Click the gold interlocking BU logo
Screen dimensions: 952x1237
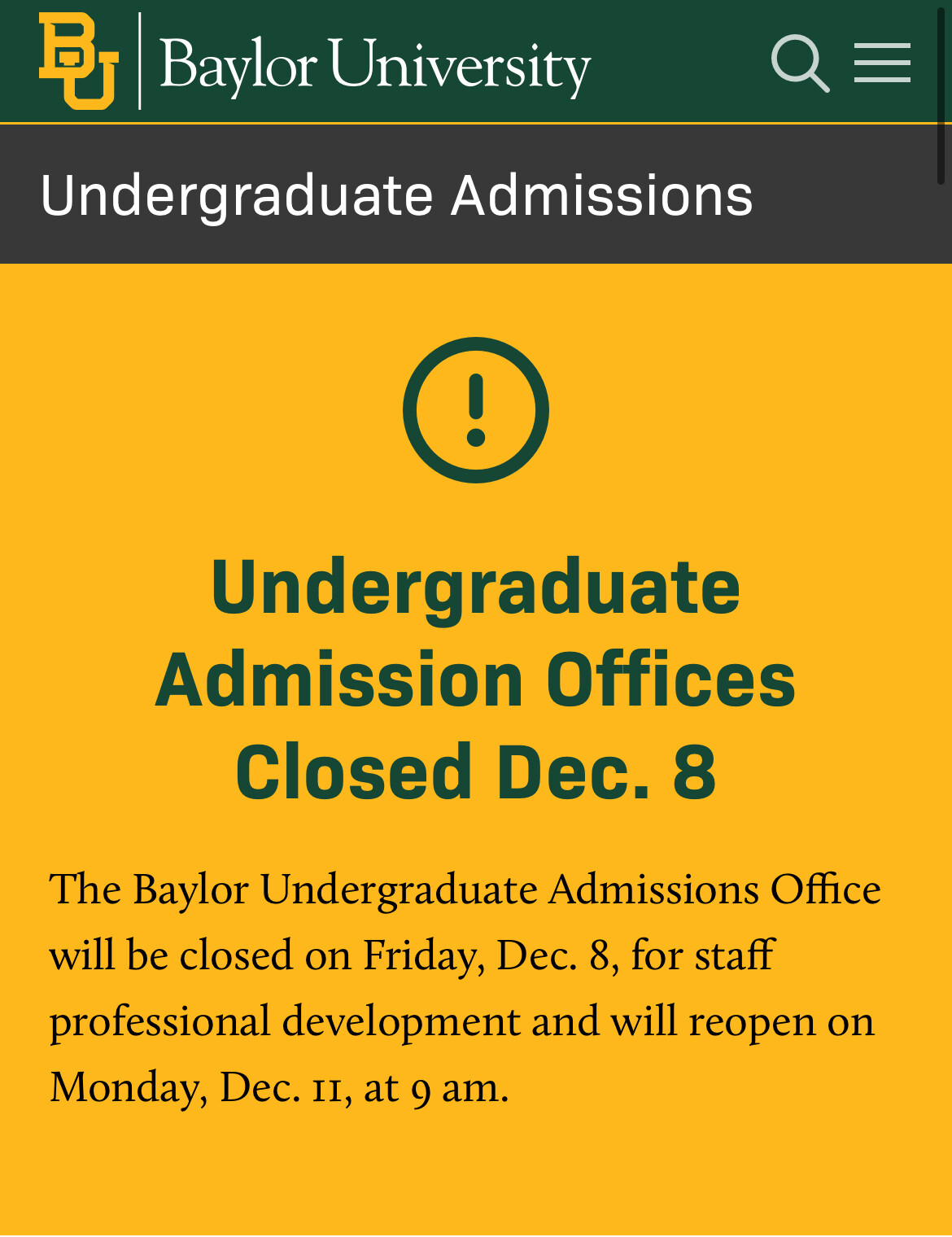(x=79, y=61)
